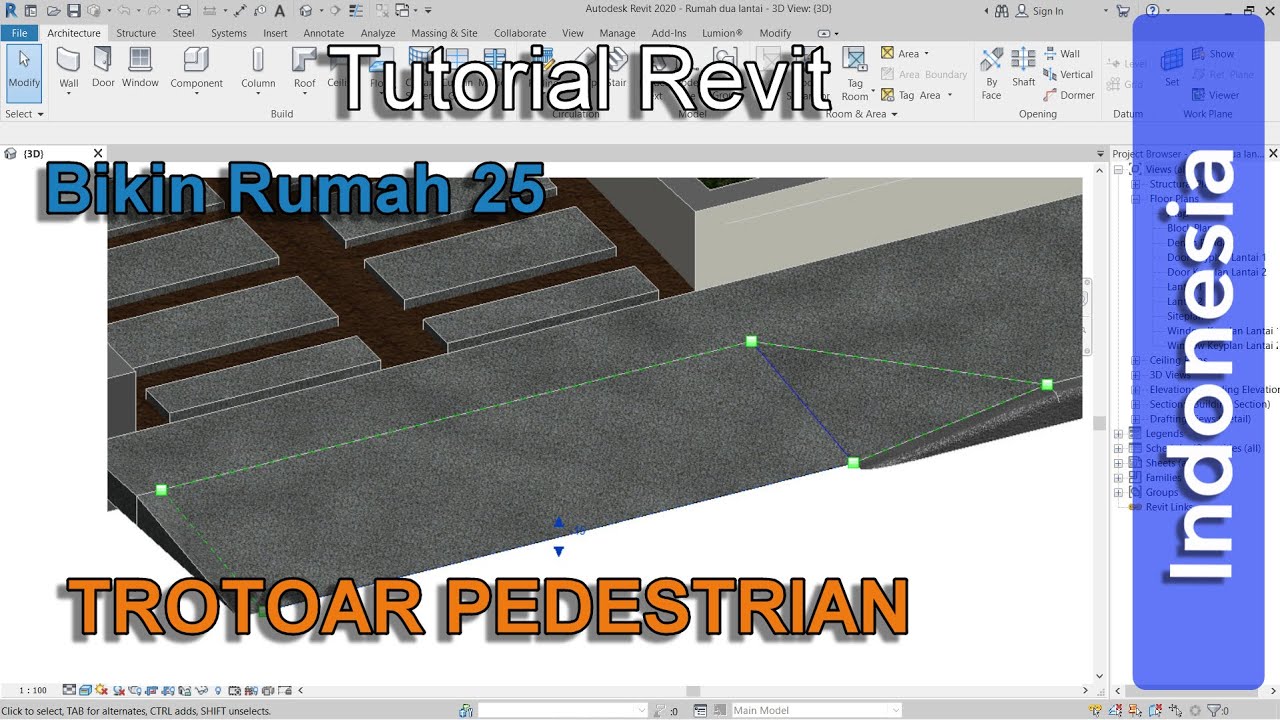
Task: Choose the By Face opening tool
Action: (x=991, y=73)
